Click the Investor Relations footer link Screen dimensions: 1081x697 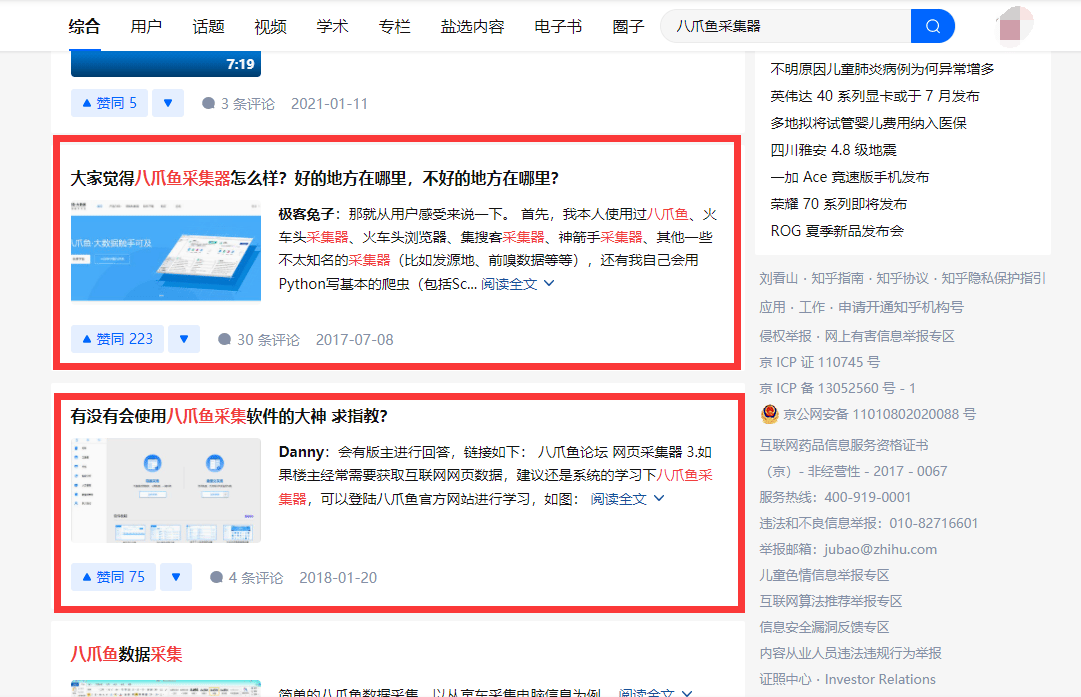tap(880, 679)
